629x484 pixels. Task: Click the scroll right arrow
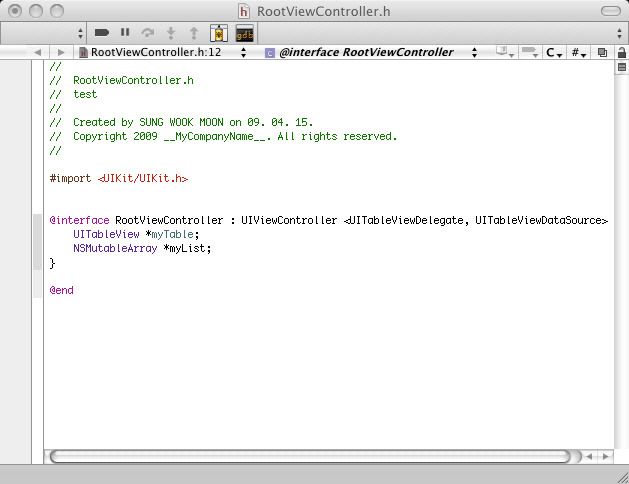click(605, 456)
